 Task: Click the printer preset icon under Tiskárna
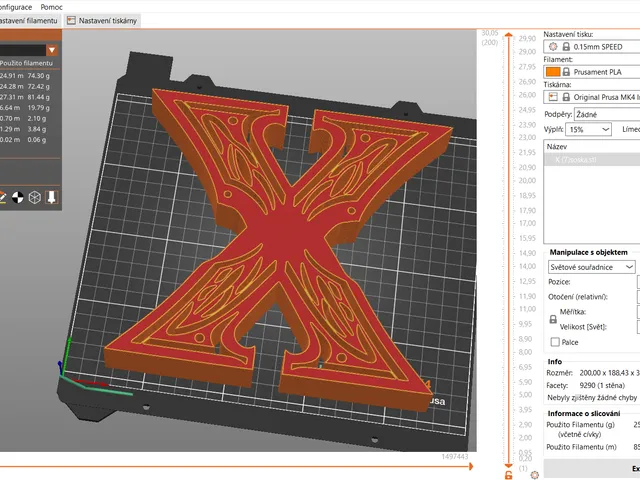coord(553,97)
